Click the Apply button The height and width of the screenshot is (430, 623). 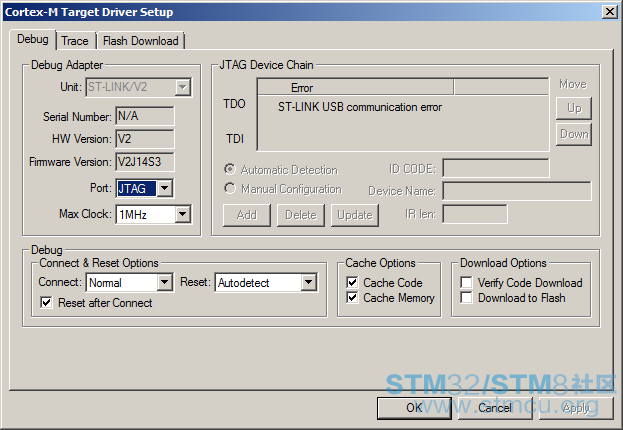[x=576, y=408]
